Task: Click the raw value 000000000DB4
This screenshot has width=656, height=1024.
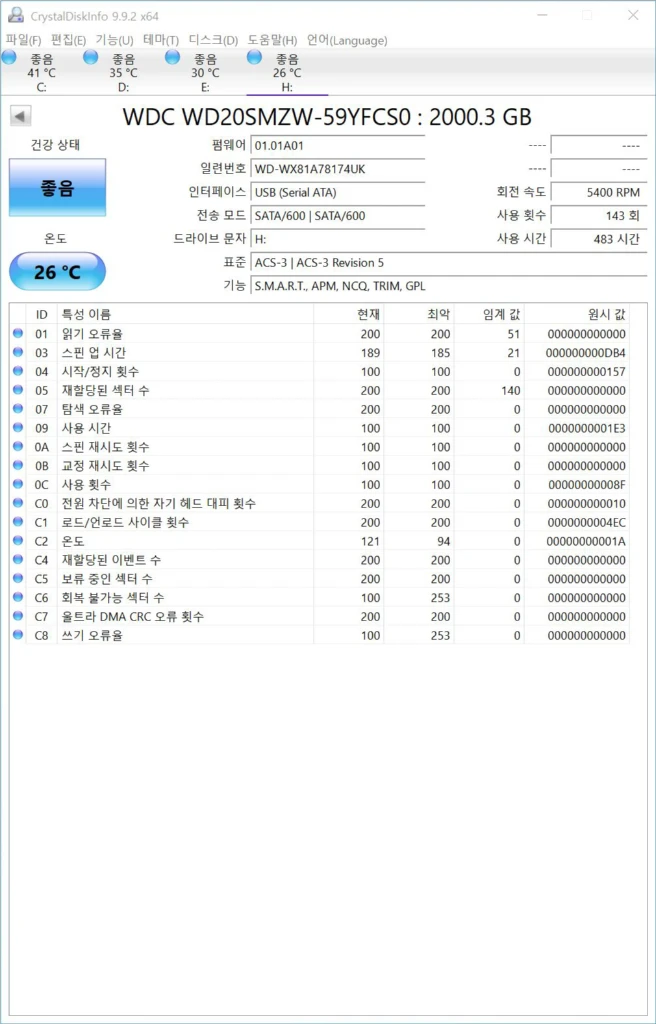Action: (585, 353)
